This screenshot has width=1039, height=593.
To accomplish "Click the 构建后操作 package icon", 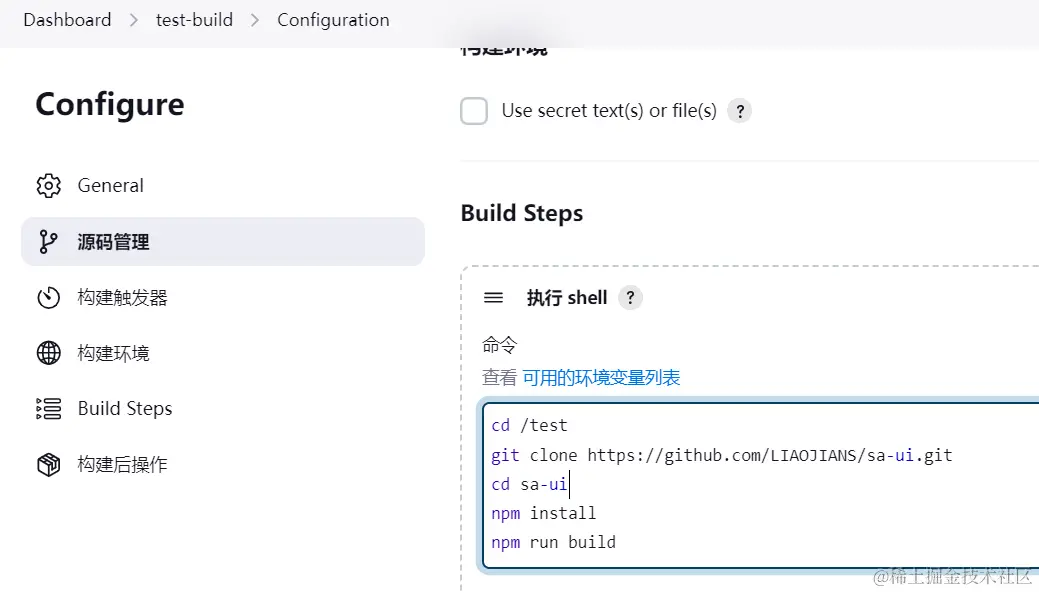I will [48, 464].
